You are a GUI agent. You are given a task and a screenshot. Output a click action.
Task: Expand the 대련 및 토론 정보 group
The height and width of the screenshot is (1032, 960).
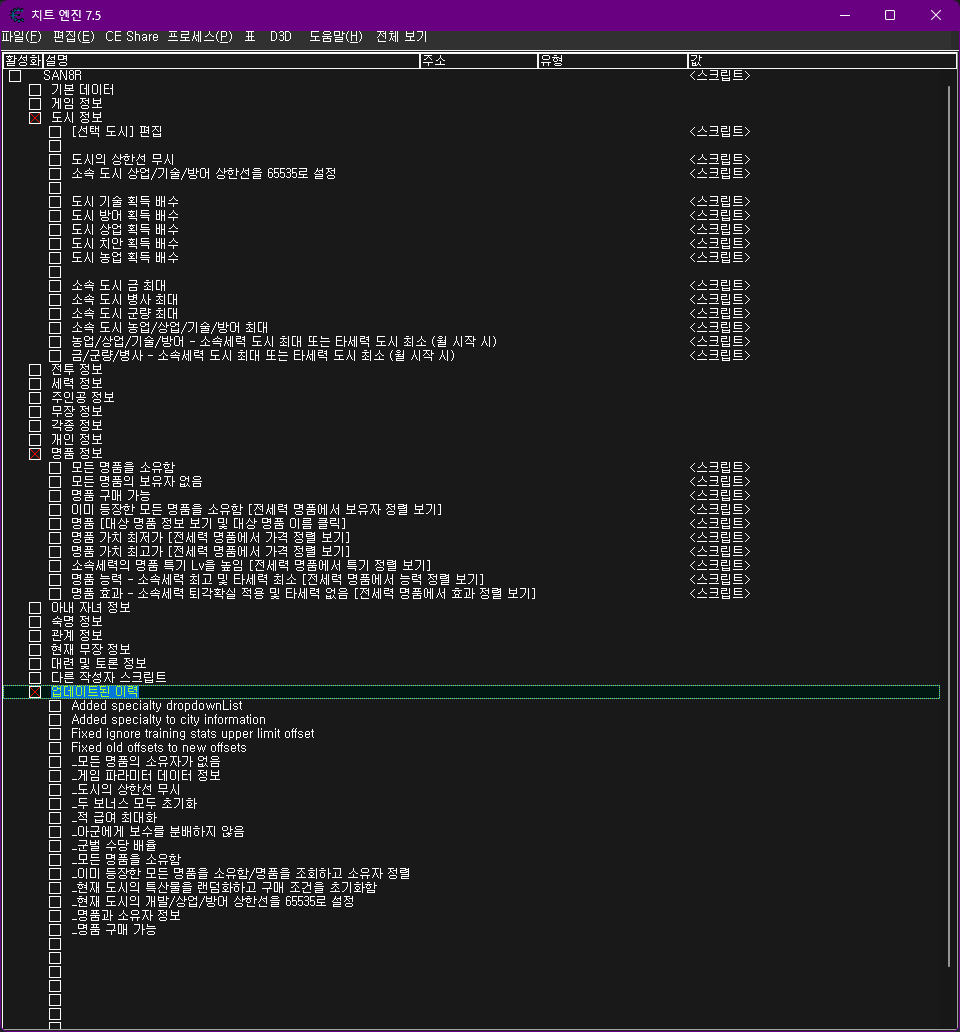pos(36,664)
